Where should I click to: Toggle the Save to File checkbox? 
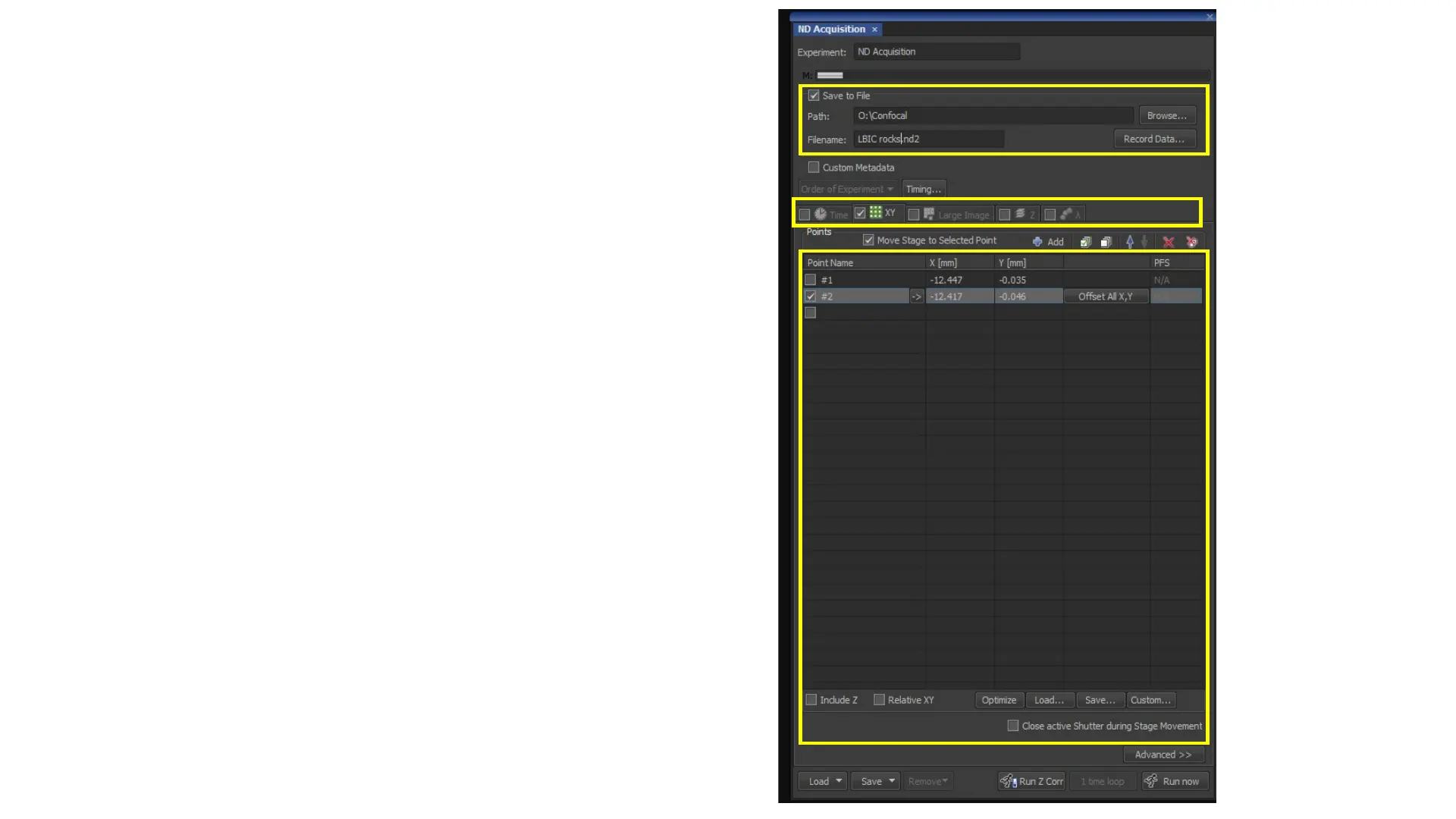814,96
